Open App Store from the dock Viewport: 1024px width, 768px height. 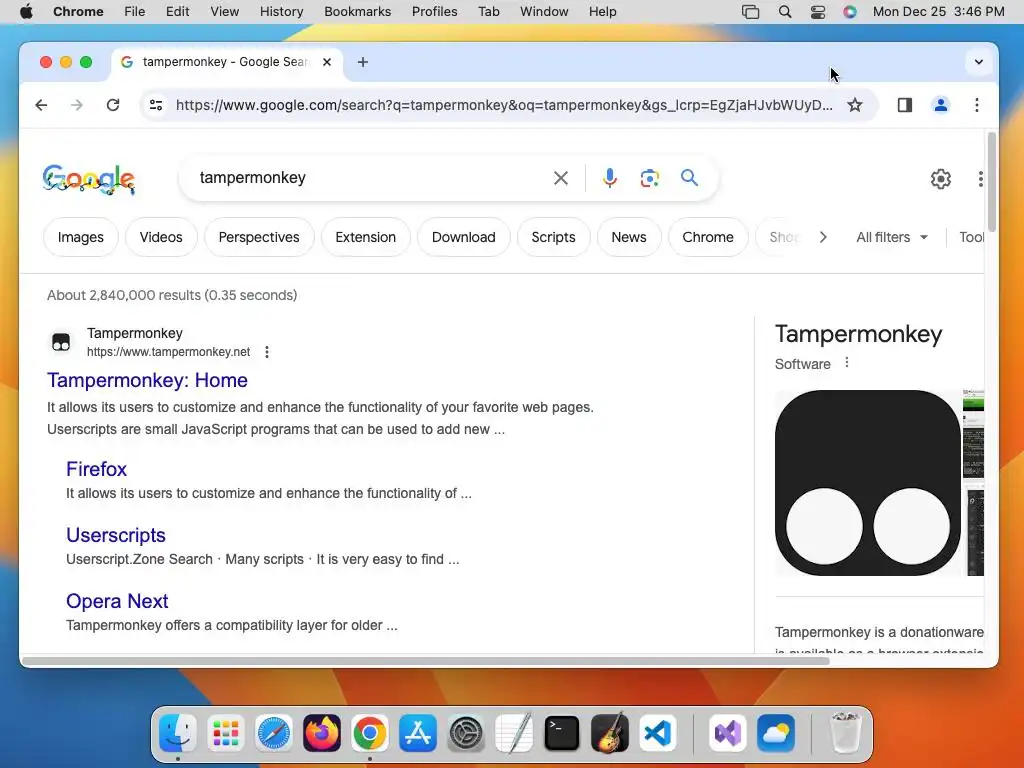(418, 733)
